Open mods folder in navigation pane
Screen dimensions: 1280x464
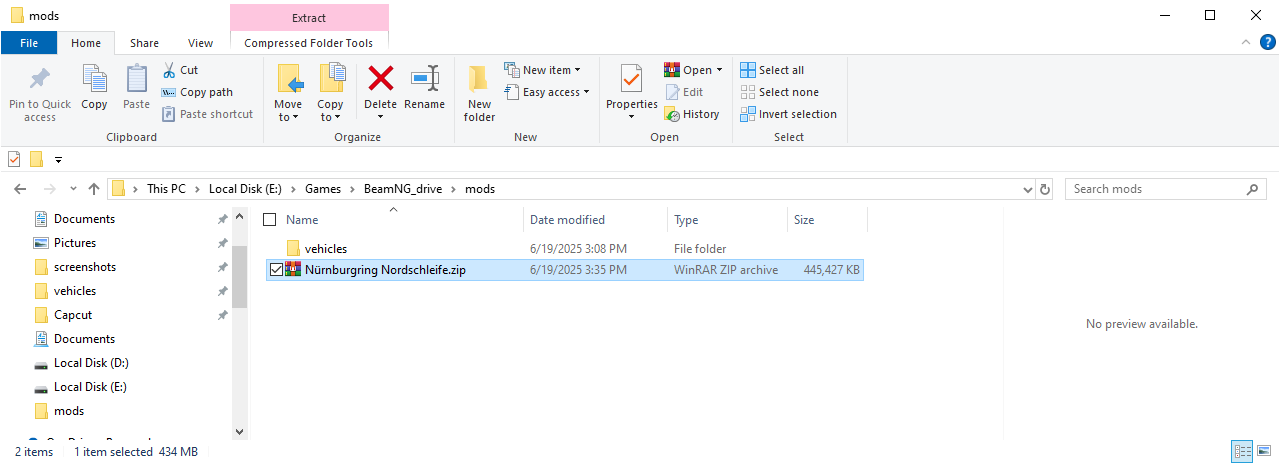[69, 411]
